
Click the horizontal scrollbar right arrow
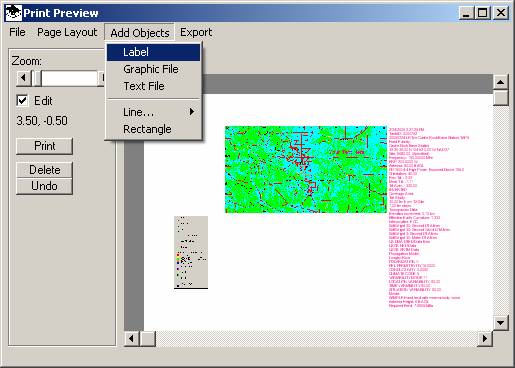point(485,339)
